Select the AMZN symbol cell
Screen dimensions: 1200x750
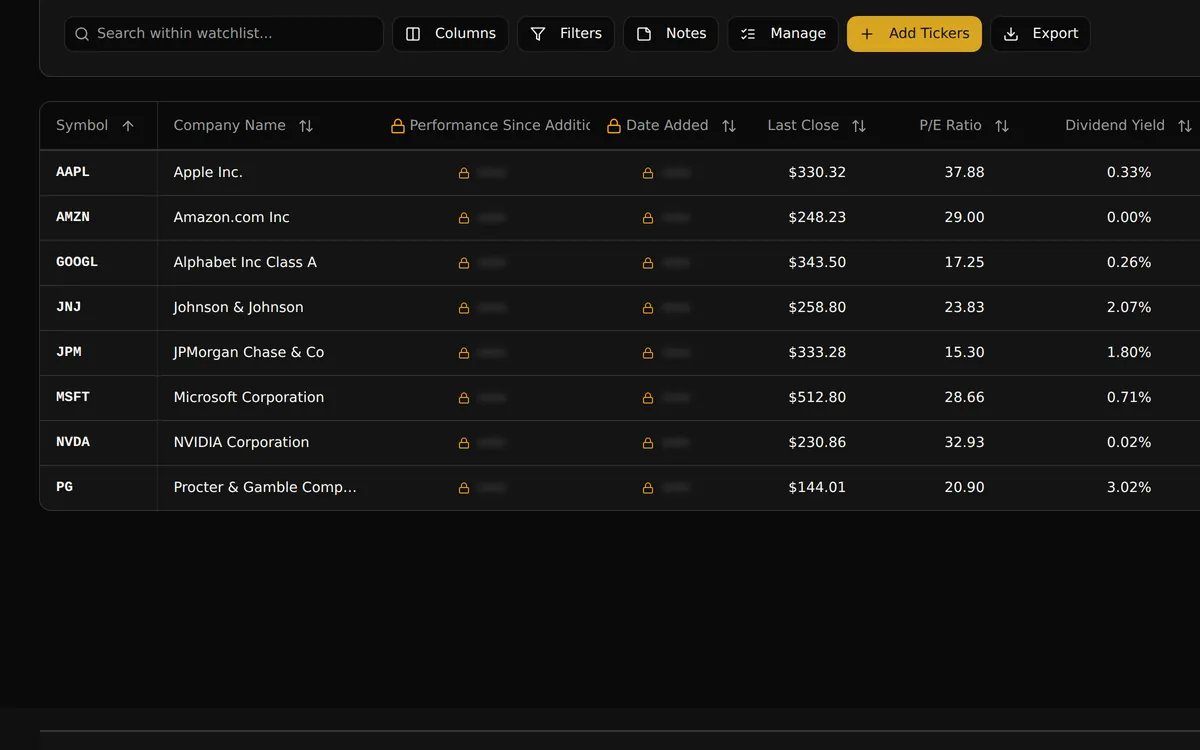98,218
